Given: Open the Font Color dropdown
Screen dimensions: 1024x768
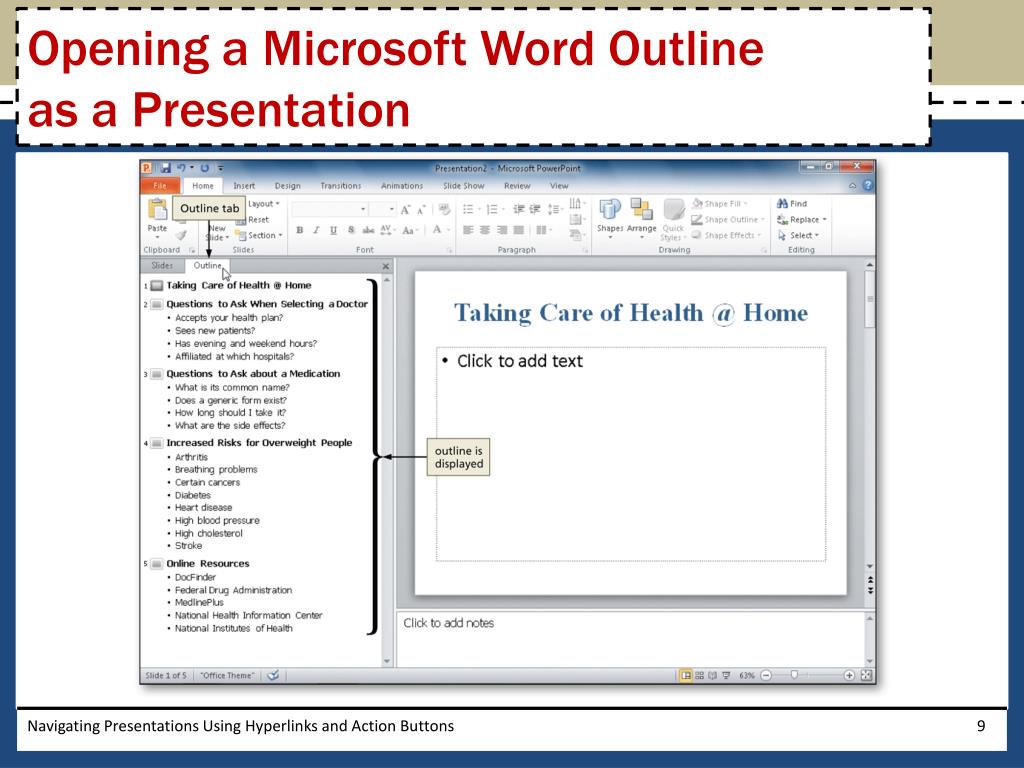Looking at the screenshot, I should pyautogui.click(x=449, y=230).
